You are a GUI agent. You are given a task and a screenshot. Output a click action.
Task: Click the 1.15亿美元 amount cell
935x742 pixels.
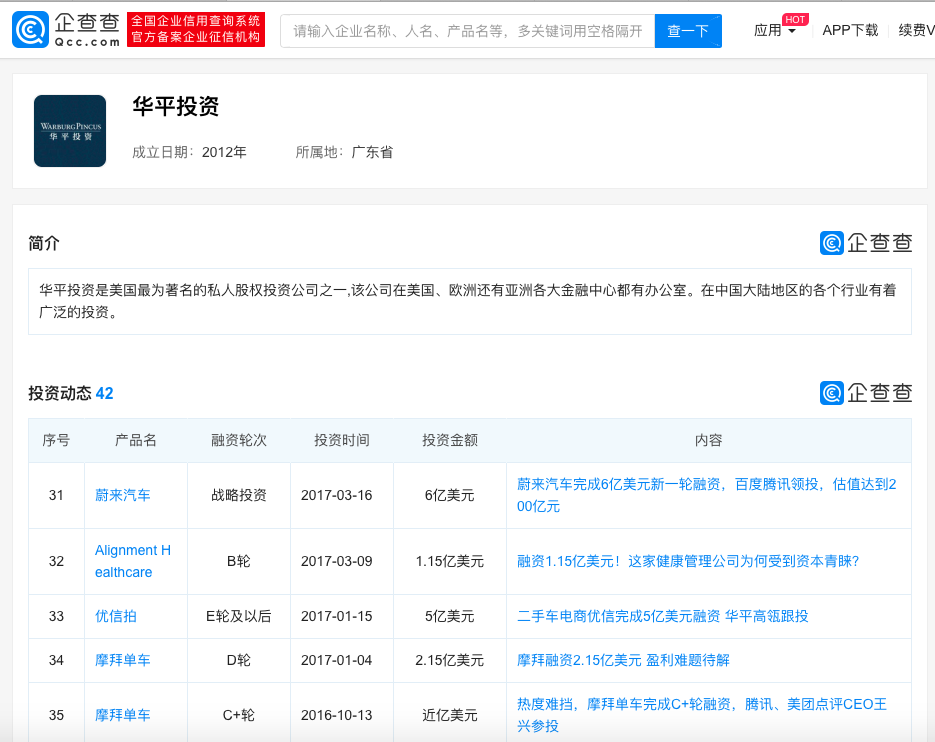[x=450, y=561]
